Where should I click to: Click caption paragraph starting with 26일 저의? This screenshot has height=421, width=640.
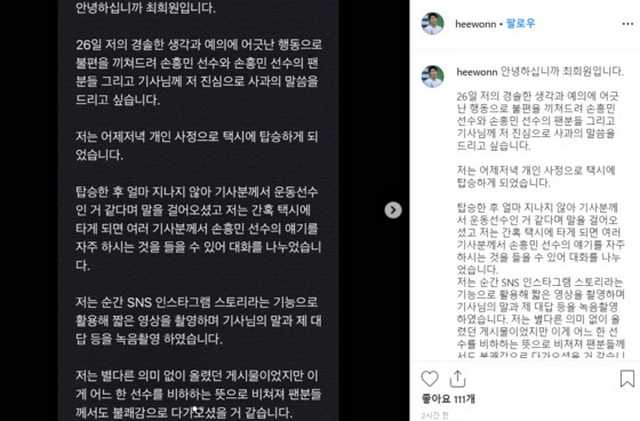coord(537,121)
